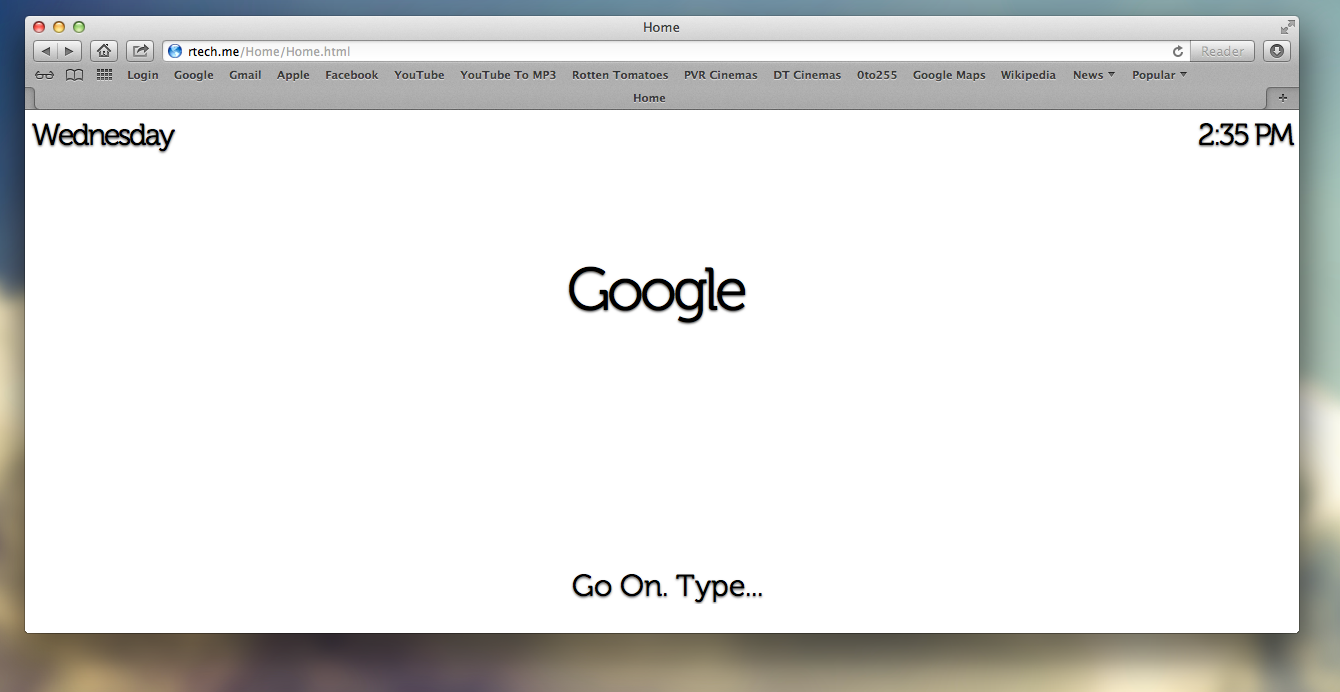Enter full screen with the arrows icon
The height and width of the screenshot is (692, 1340).
point(1287,27)
